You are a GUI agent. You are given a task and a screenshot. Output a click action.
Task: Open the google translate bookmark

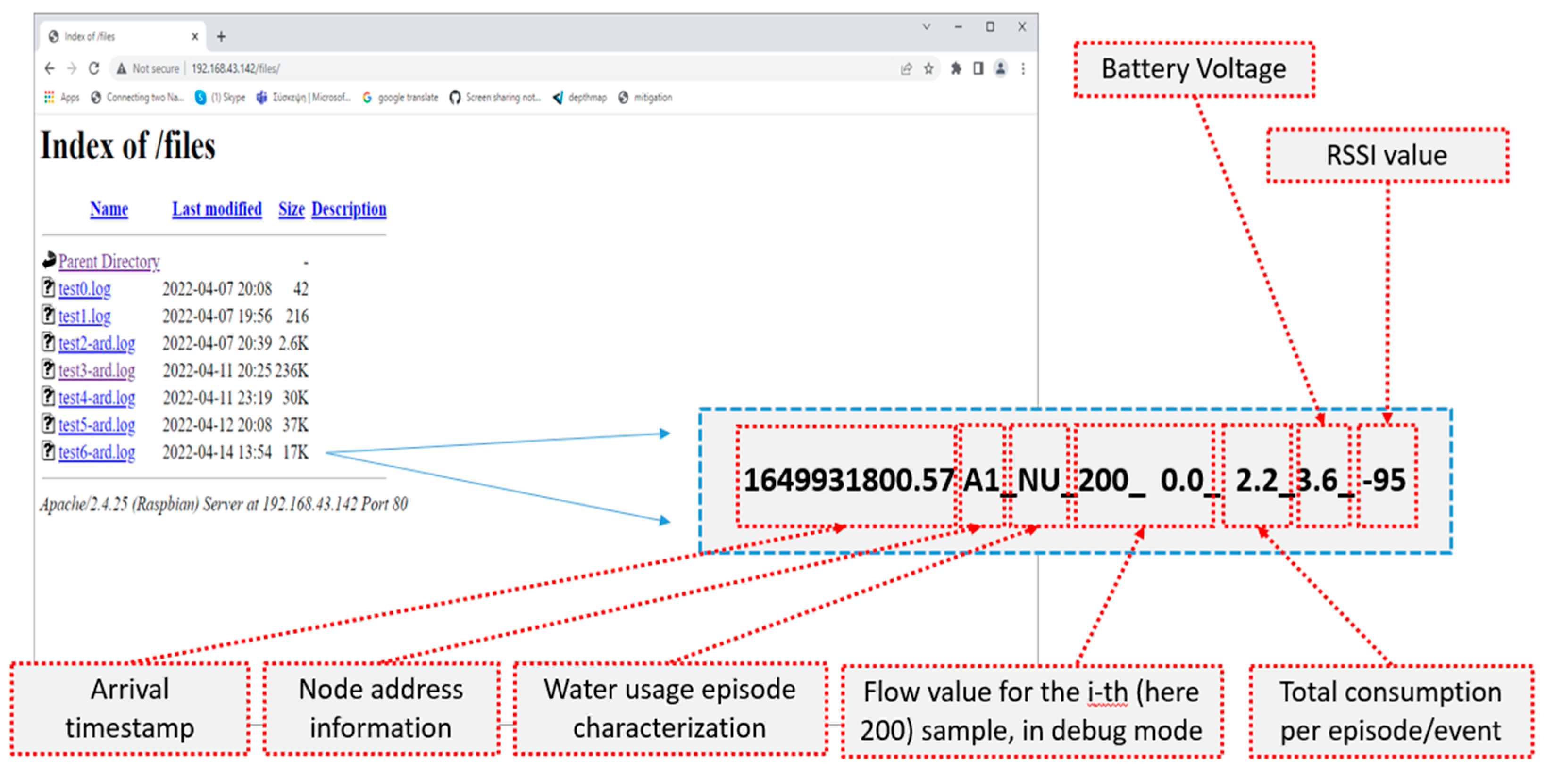[401, 97]
